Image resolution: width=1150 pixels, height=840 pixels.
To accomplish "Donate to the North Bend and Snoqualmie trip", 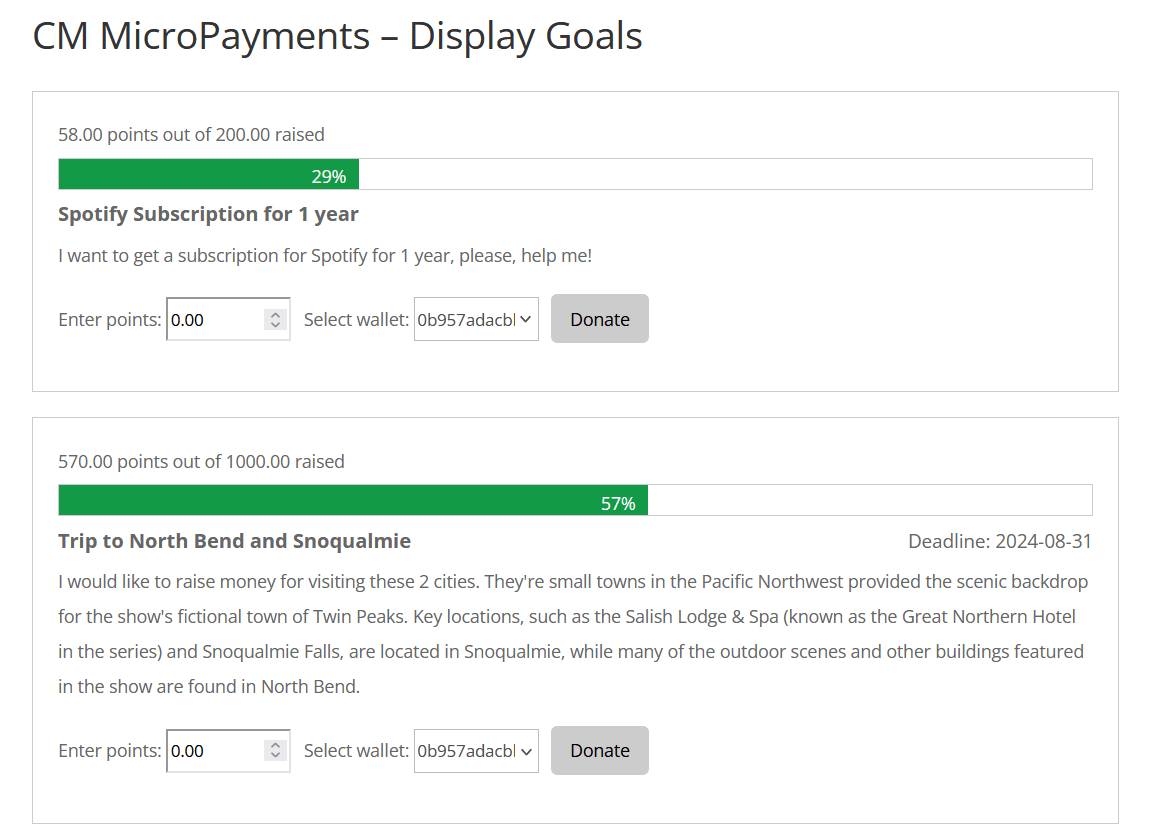I will coord(599,750).
